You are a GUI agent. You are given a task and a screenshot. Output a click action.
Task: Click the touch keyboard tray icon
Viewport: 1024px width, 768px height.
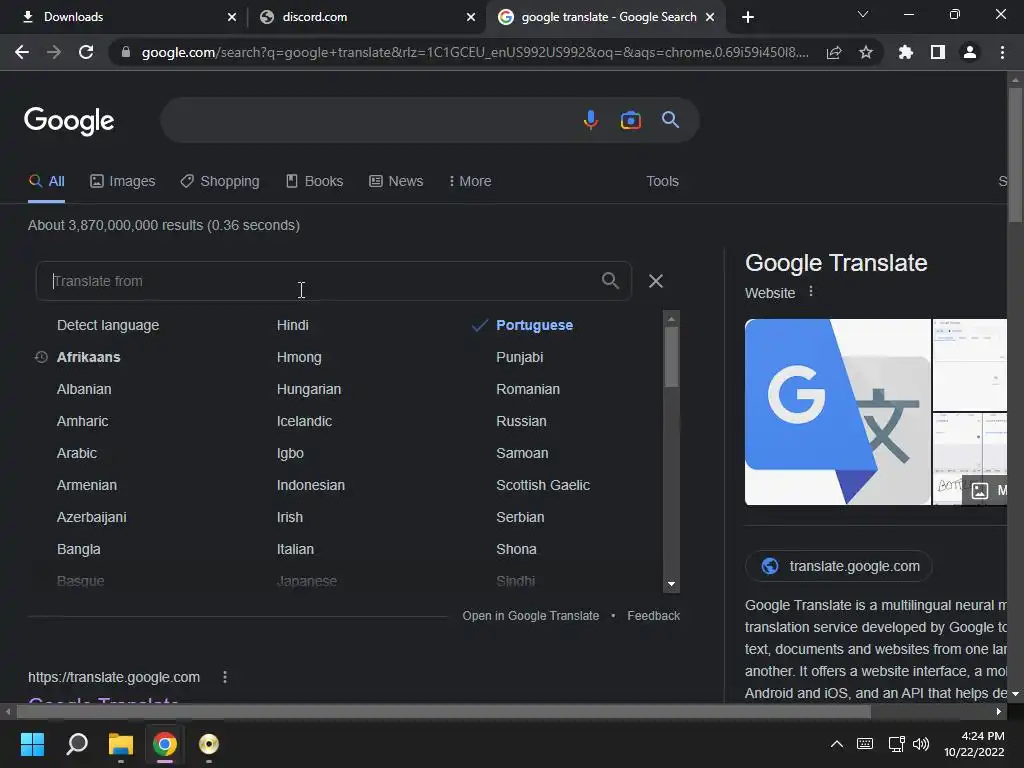point(865,744)
